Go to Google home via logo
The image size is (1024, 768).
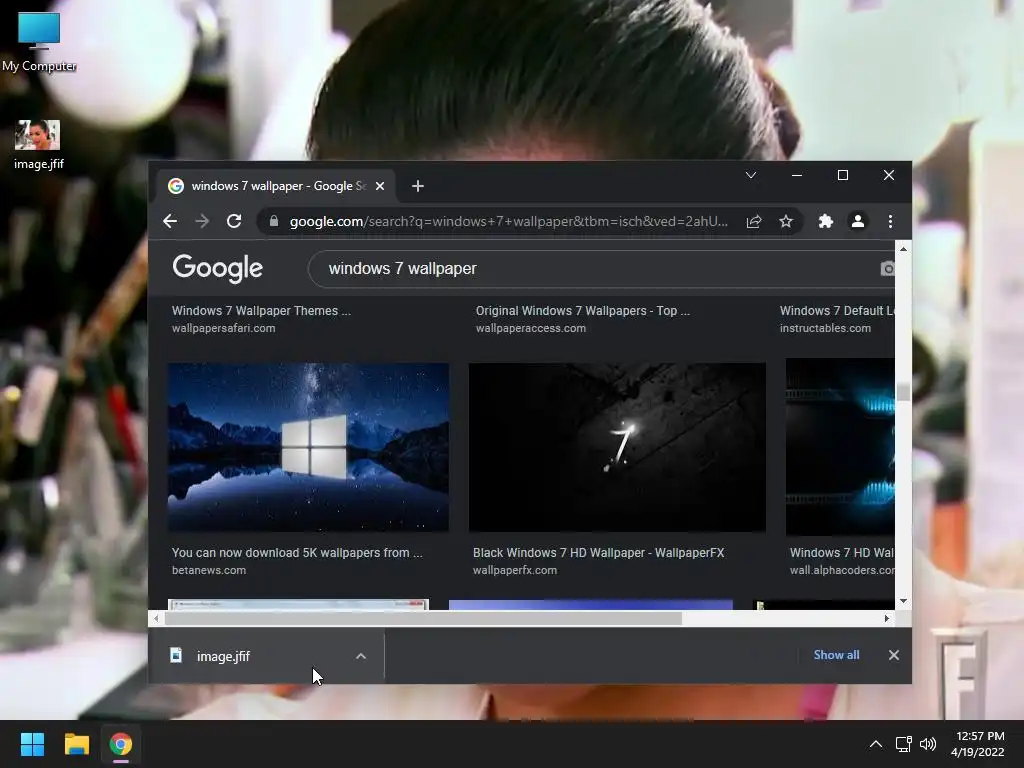coord(217,268)
